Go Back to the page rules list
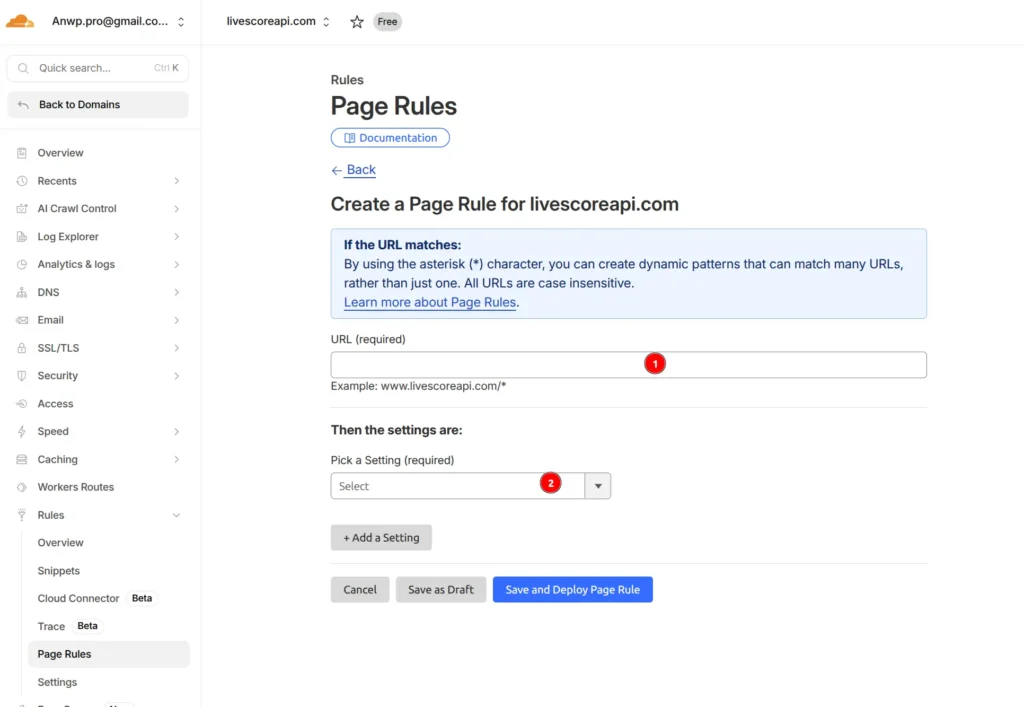 click(353, 170)
